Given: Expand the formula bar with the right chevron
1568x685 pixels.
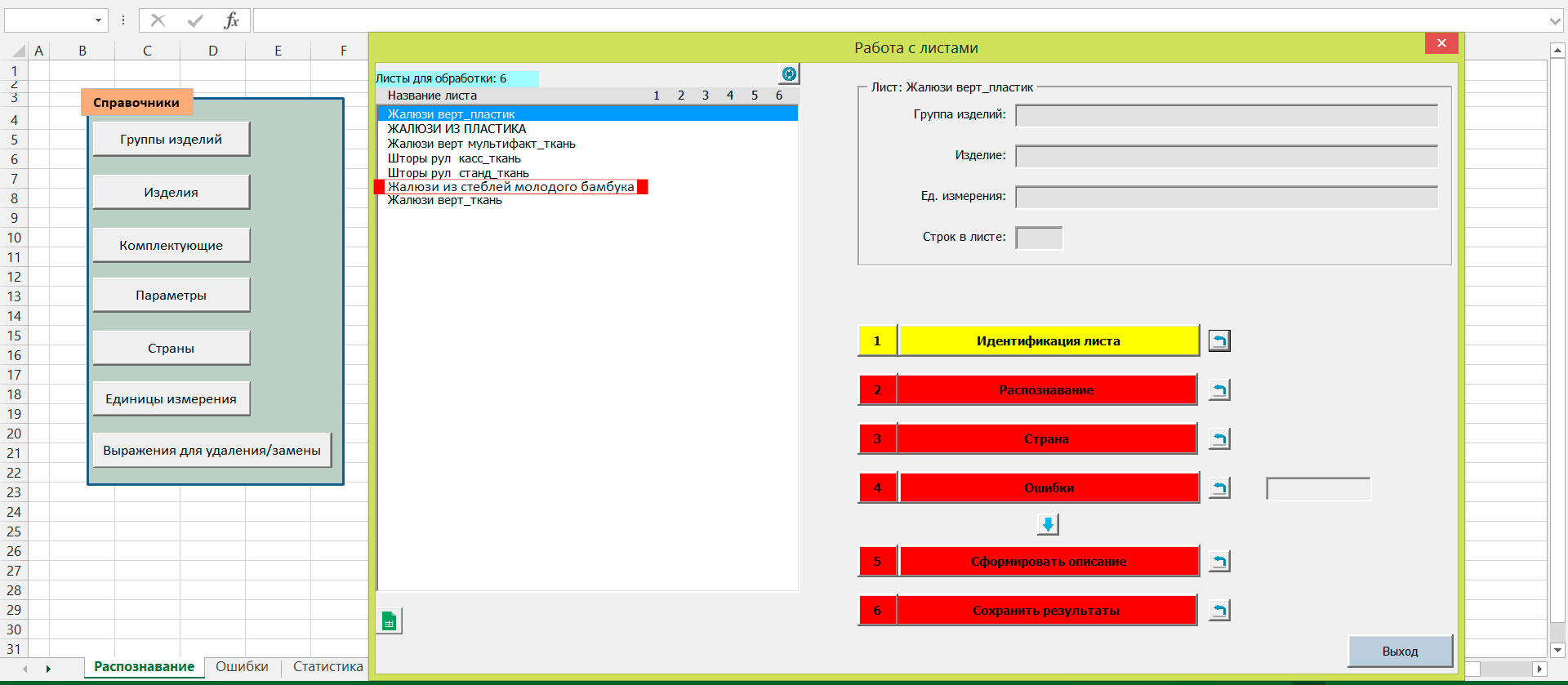Looking at the screenshot, I should tap(1555, 20).
